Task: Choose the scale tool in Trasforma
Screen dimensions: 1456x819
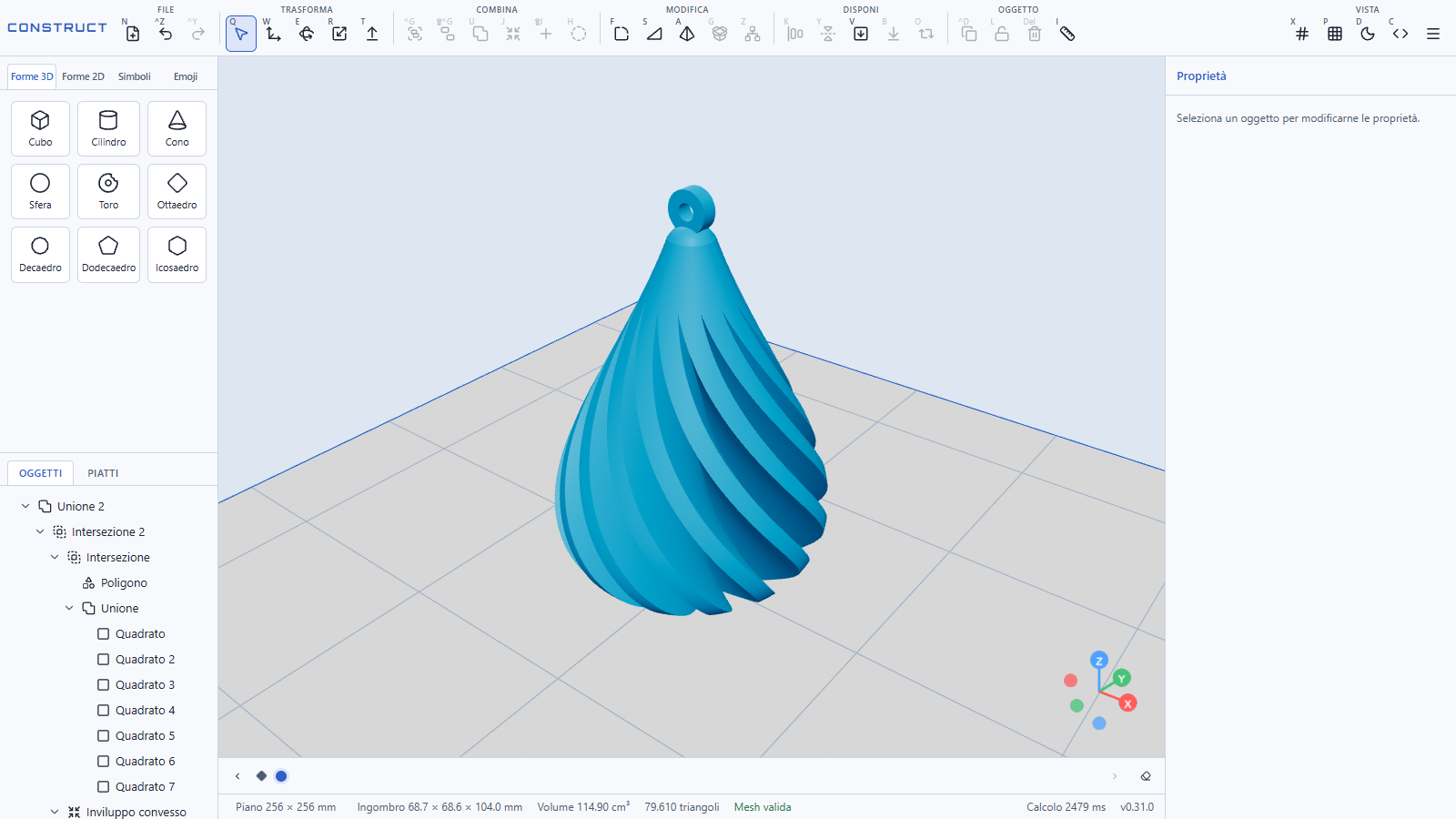Action: (x=339, y=34)
